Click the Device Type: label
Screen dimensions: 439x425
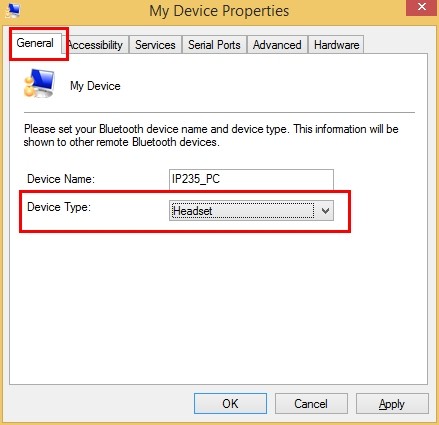pos(59,207)
